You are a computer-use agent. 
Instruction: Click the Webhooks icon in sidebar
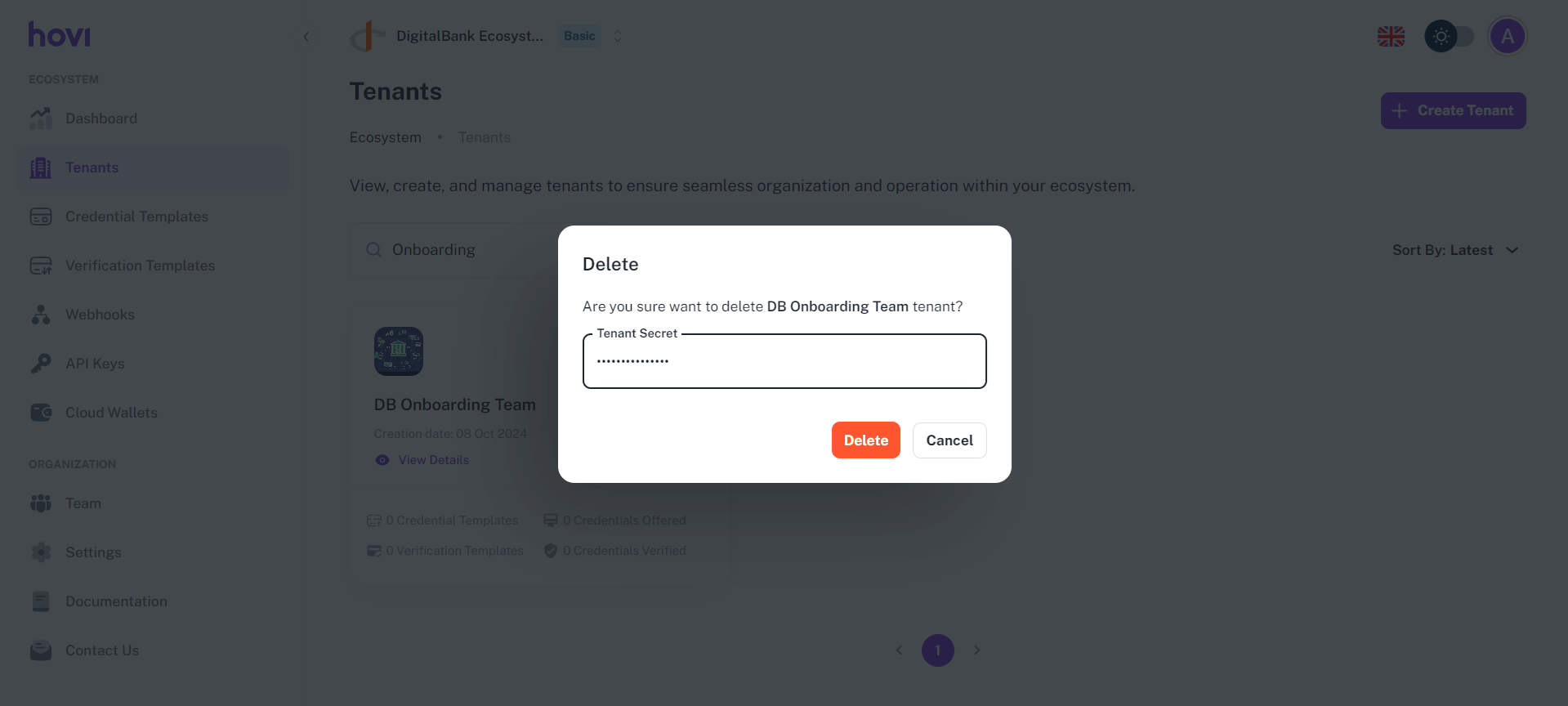41,315
